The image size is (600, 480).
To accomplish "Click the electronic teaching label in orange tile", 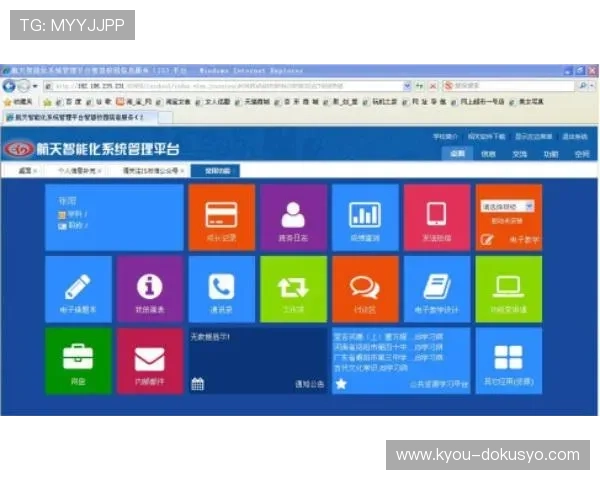I will coord(524,240).
